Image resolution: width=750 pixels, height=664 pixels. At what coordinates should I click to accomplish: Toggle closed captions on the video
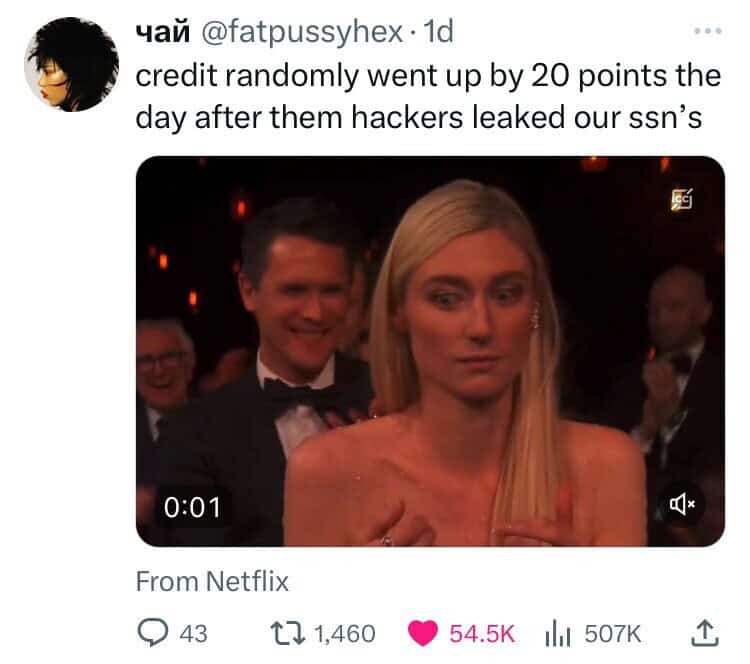(681, 199)
